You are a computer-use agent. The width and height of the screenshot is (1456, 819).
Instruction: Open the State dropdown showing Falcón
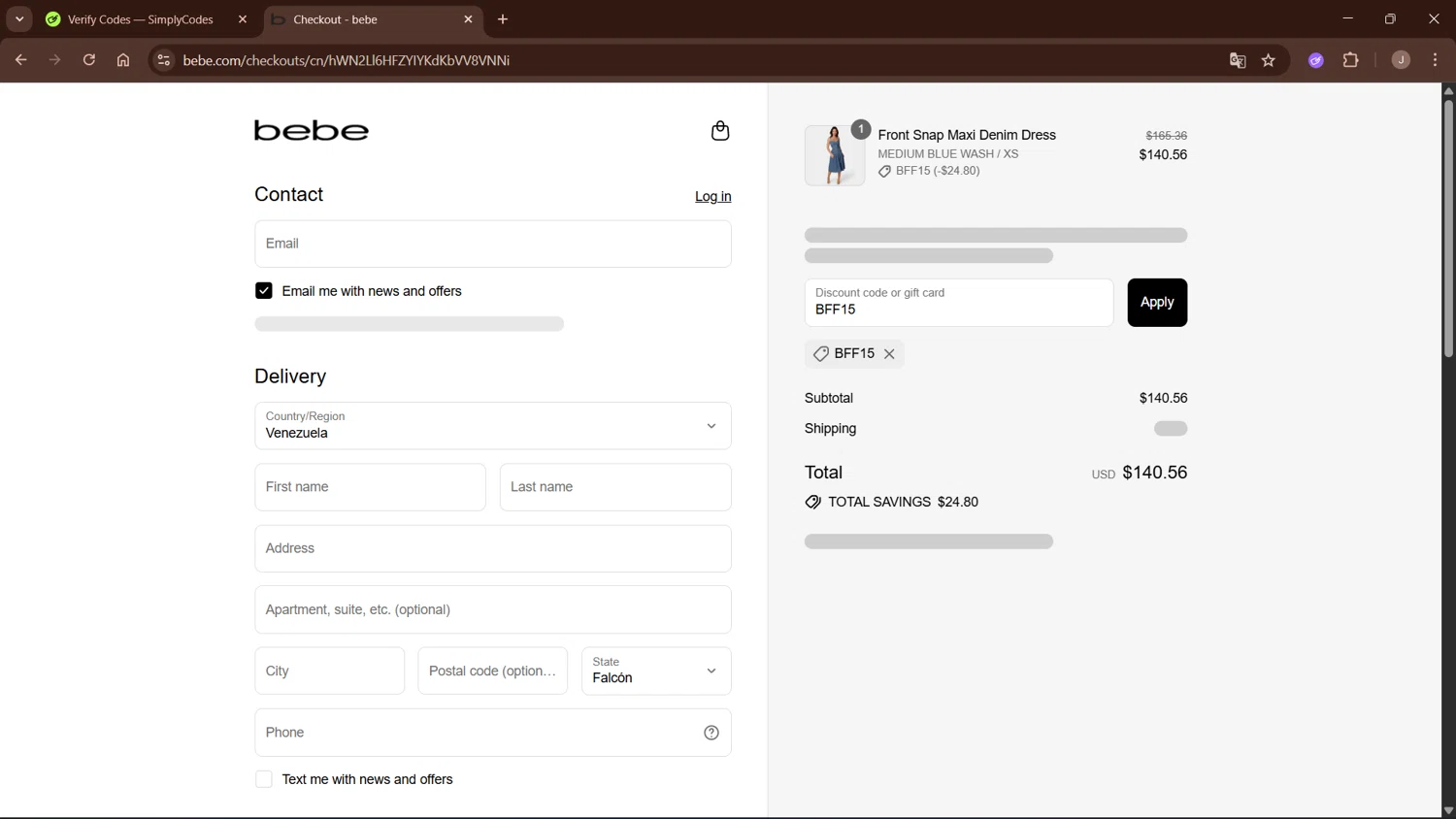click(x=656, y=672)
